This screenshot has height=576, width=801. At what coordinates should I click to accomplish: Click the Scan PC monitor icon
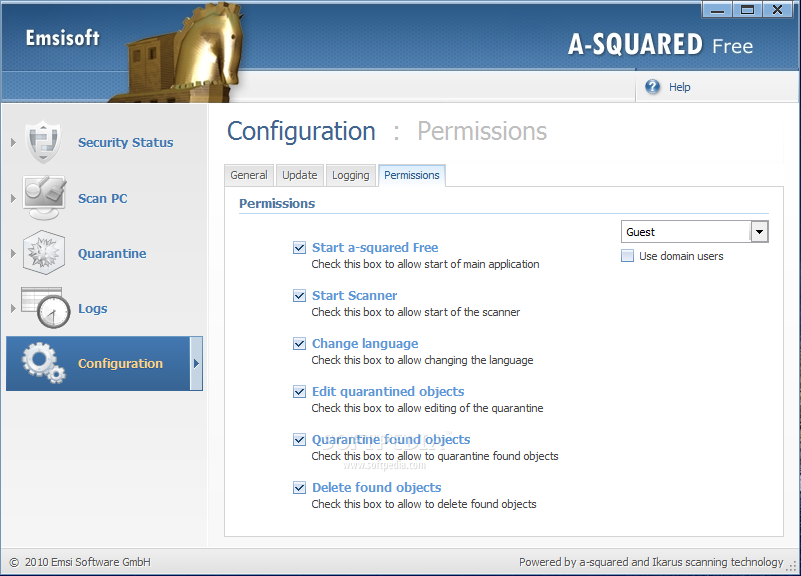pyautogui.click(x=44, y=198)
